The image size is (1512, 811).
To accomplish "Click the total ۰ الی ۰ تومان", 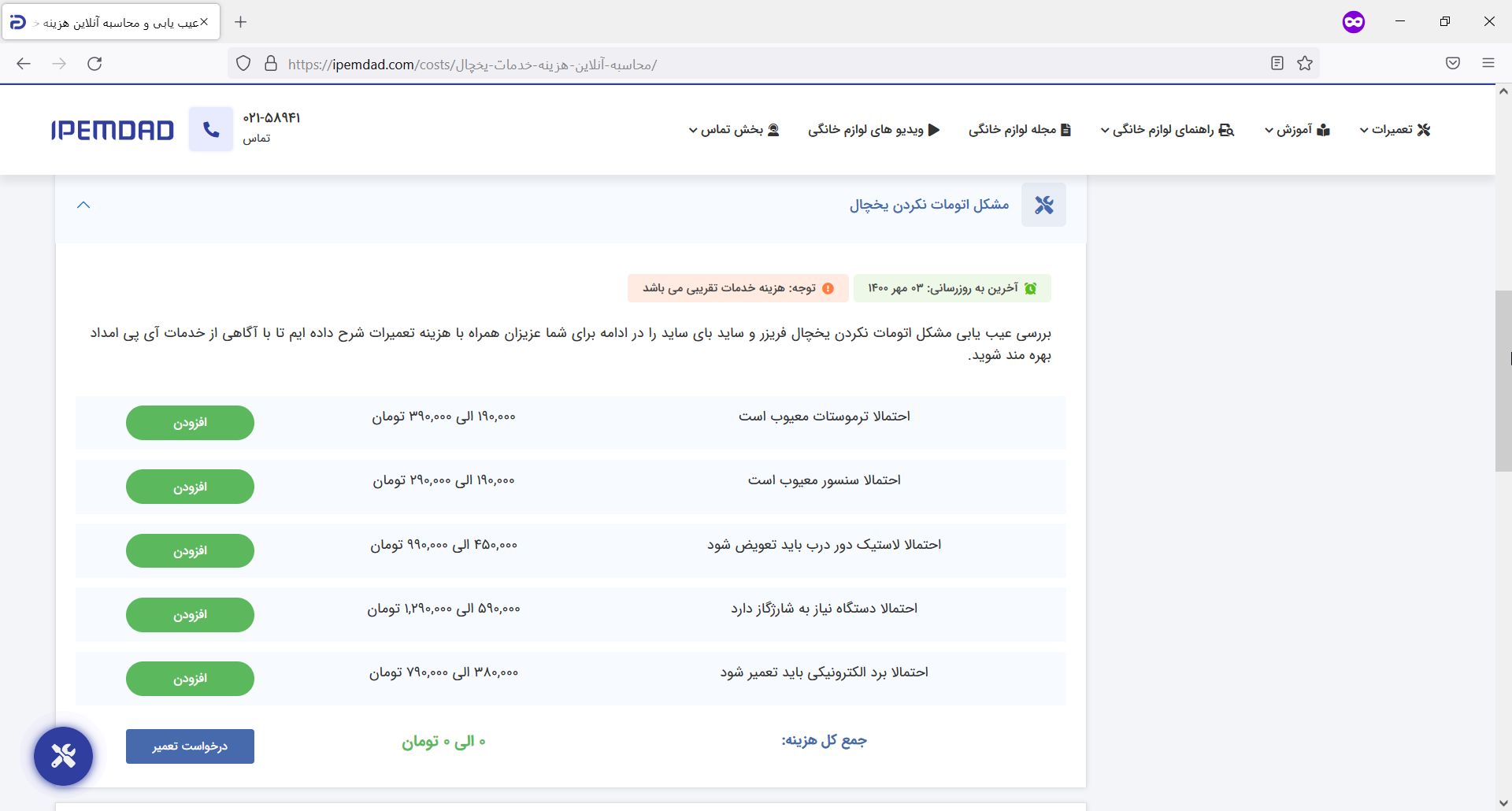I will coord(444,741).
